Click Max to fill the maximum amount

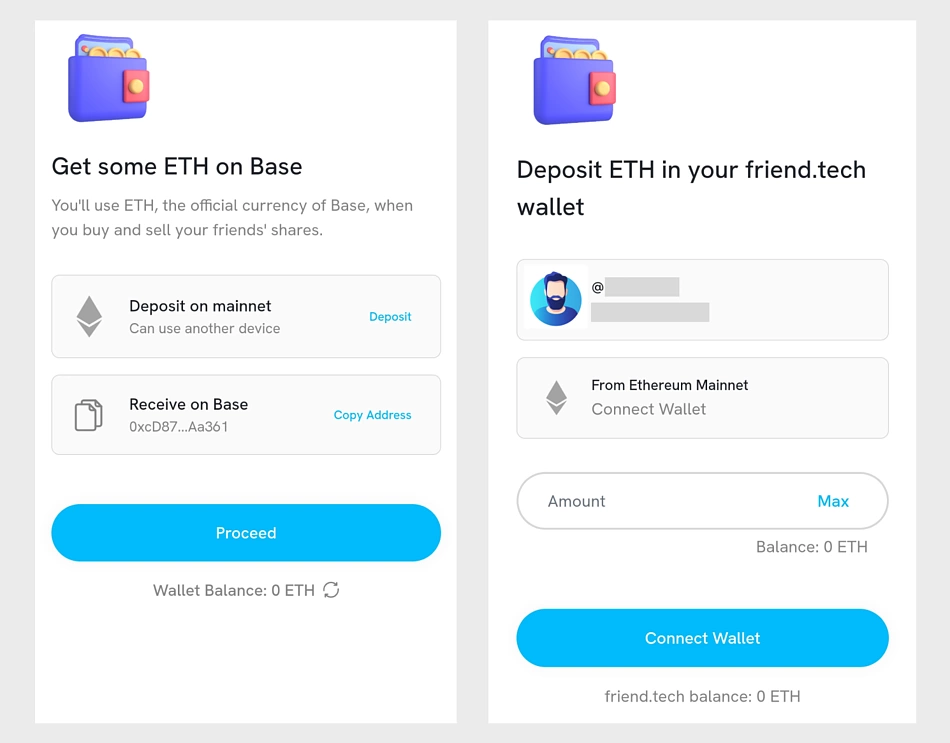pos(833,501)
